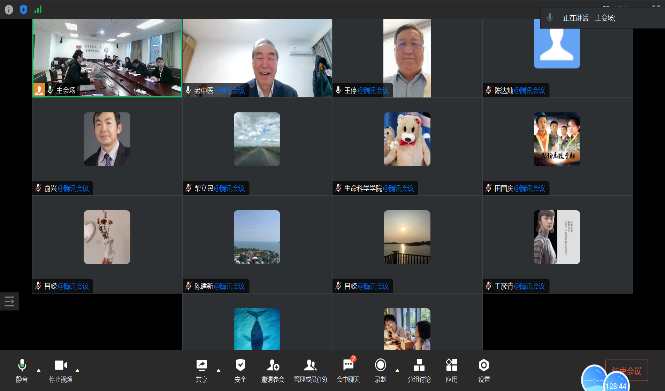Open the settings hexagon icon
The height and width of the screenshot is (391, 665).
coord(484,370)
